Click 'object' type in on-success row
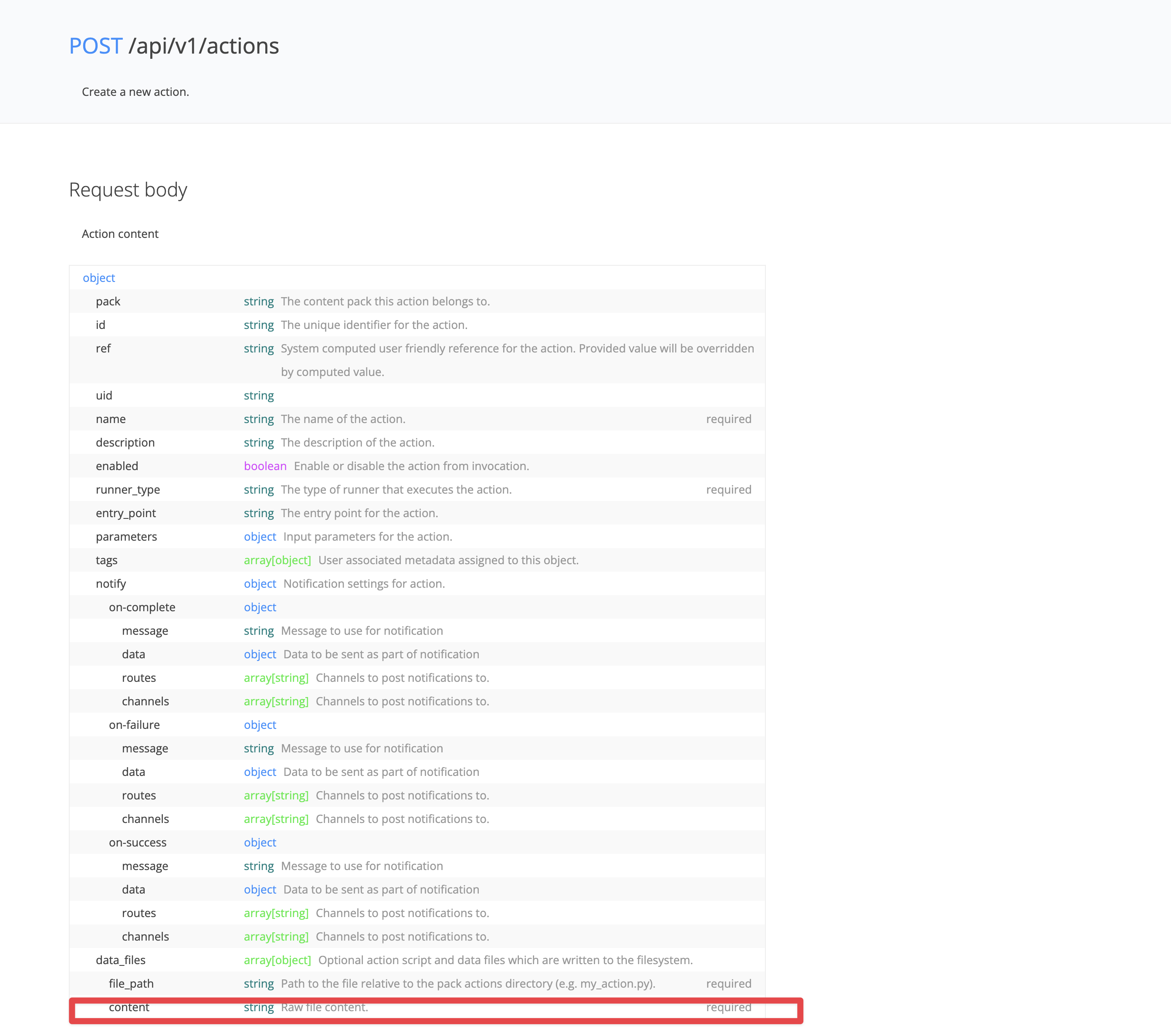This screenshot has width=1171, height=1036. 260,842
